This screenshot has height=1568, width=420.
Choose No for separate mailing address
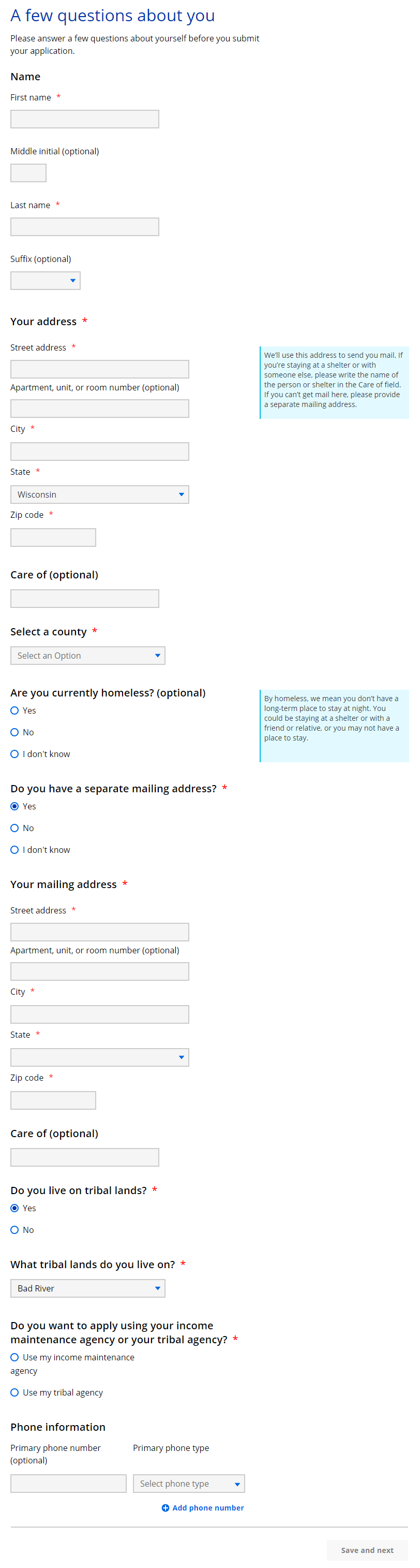14,828
